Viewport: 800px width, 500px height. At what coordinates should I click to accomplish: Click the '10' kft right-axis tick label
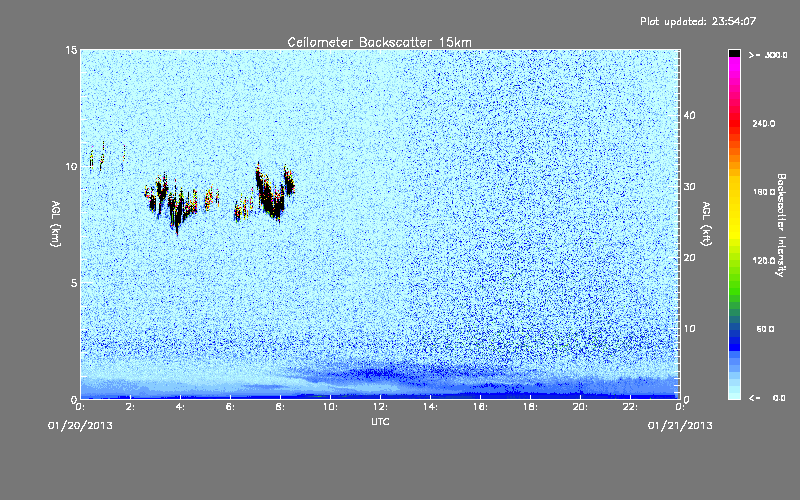(689, 329)
